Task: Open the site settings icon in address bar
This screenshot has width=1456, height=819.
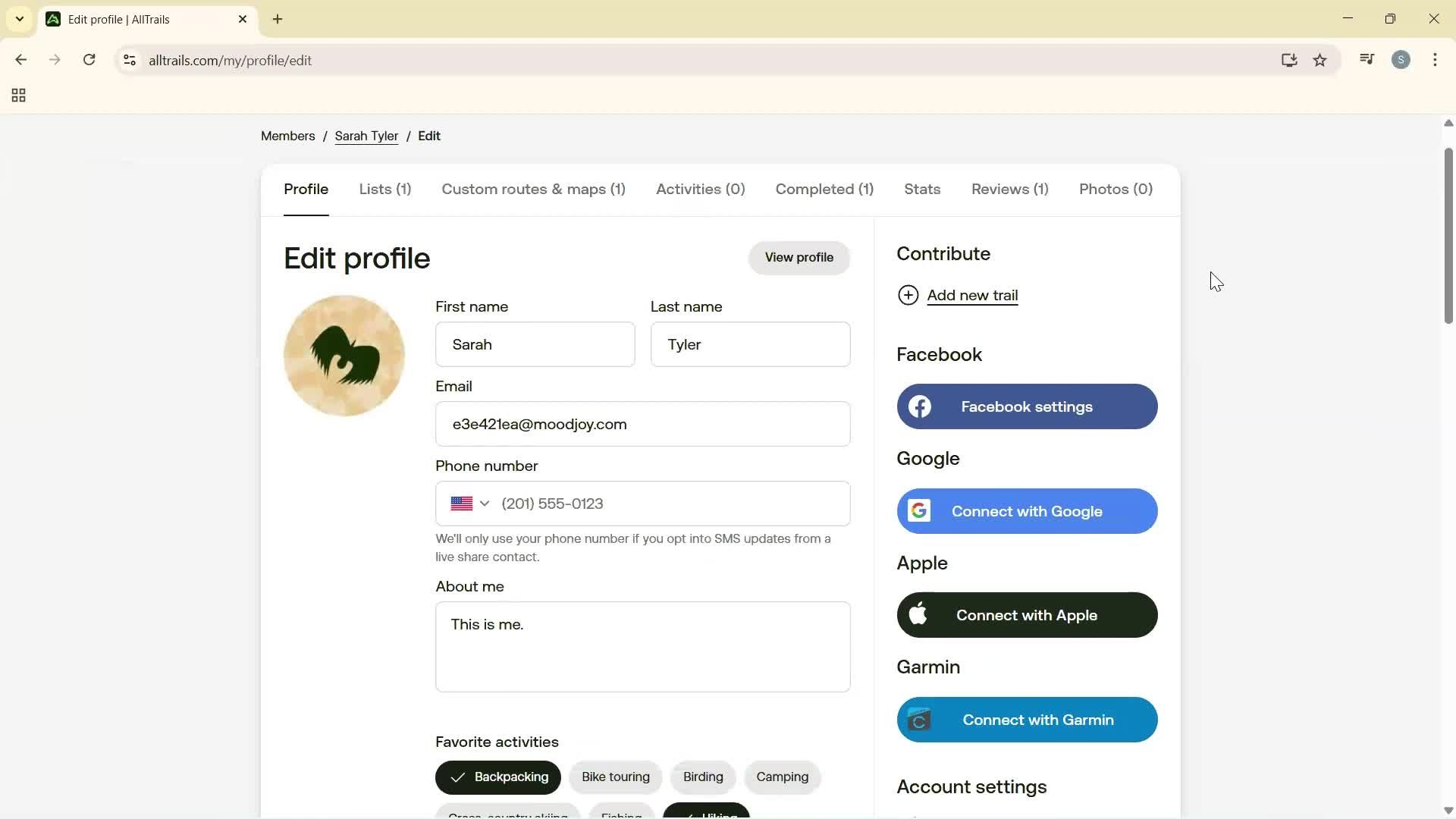Action: [129, 61]
